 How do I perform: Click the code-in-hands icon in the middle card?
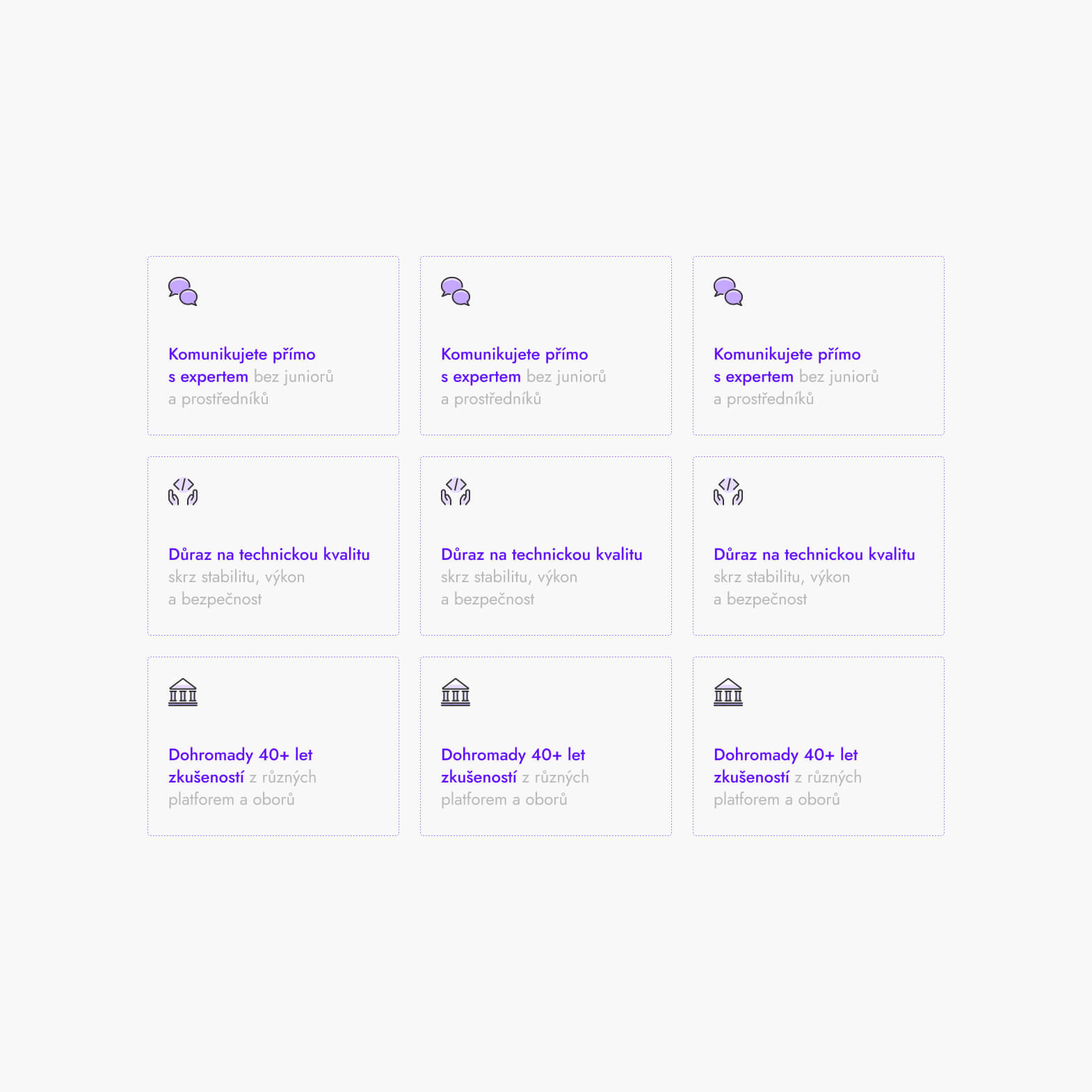point(456,492)
